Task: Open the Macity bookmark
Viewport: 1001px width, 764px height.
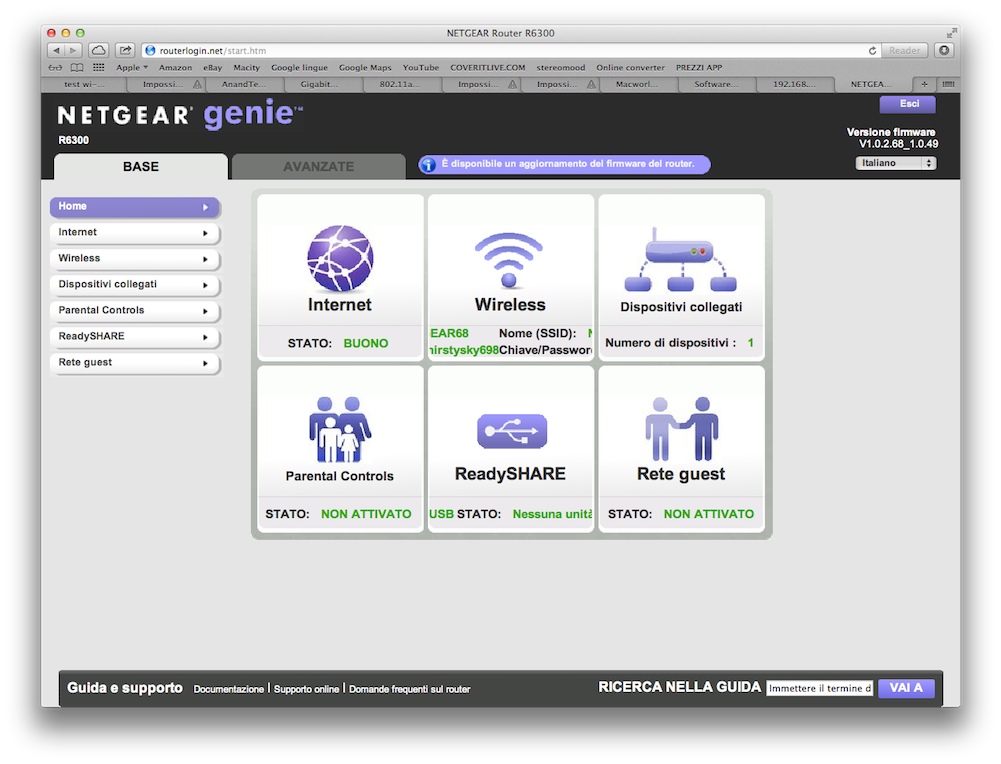Action: [x=246, y=68]
